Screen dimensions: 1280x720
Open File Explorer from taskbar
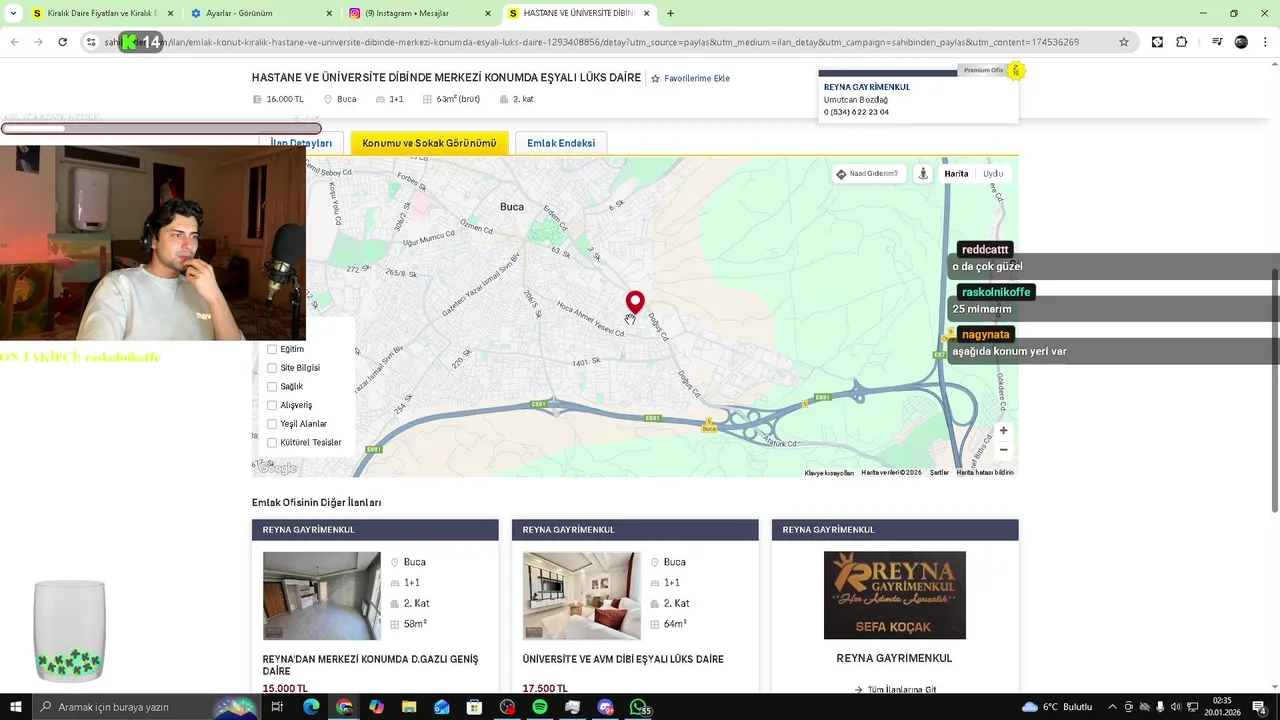(x=408, y=707)
